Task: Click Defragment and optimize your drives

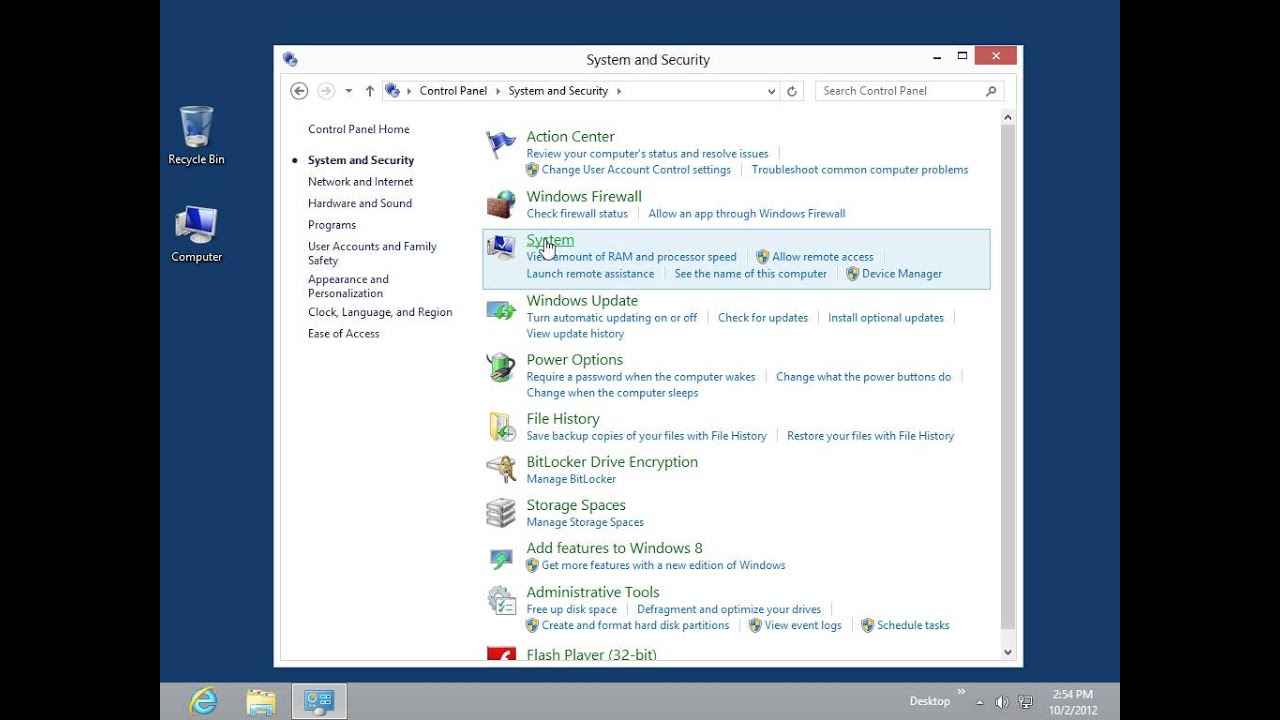Action: tap(729, 609)
